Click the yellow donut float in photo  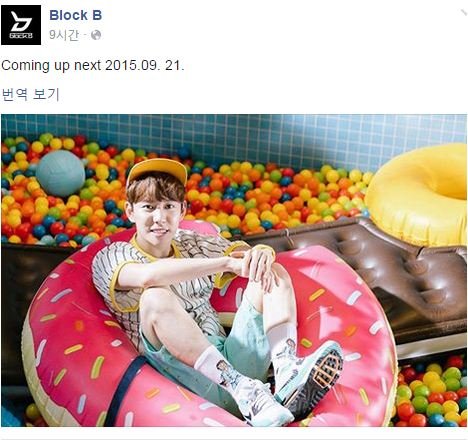[419, 195]
